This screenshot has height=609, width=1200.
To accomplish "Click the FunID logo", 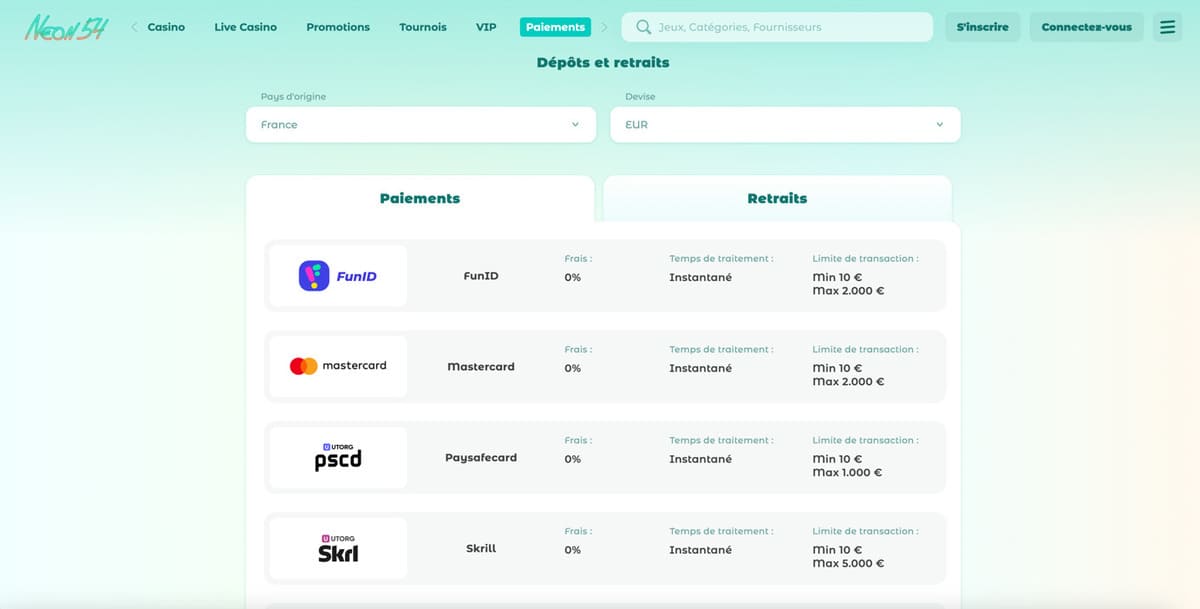I will 338,276.
